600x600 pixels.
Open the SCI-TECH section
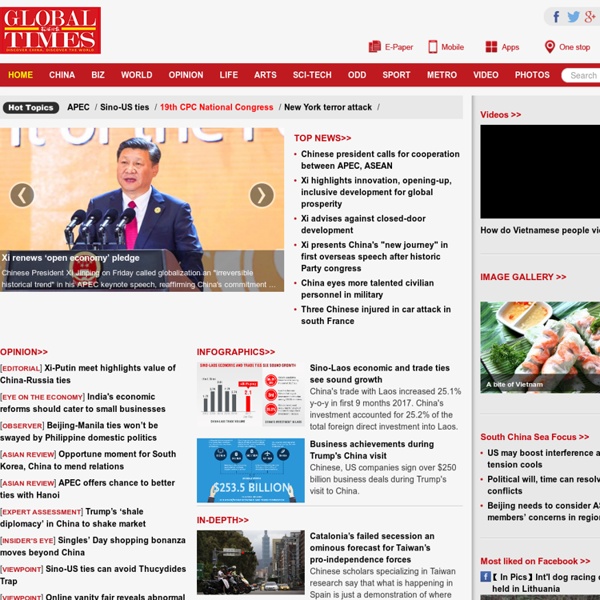[x=312, y=75]
